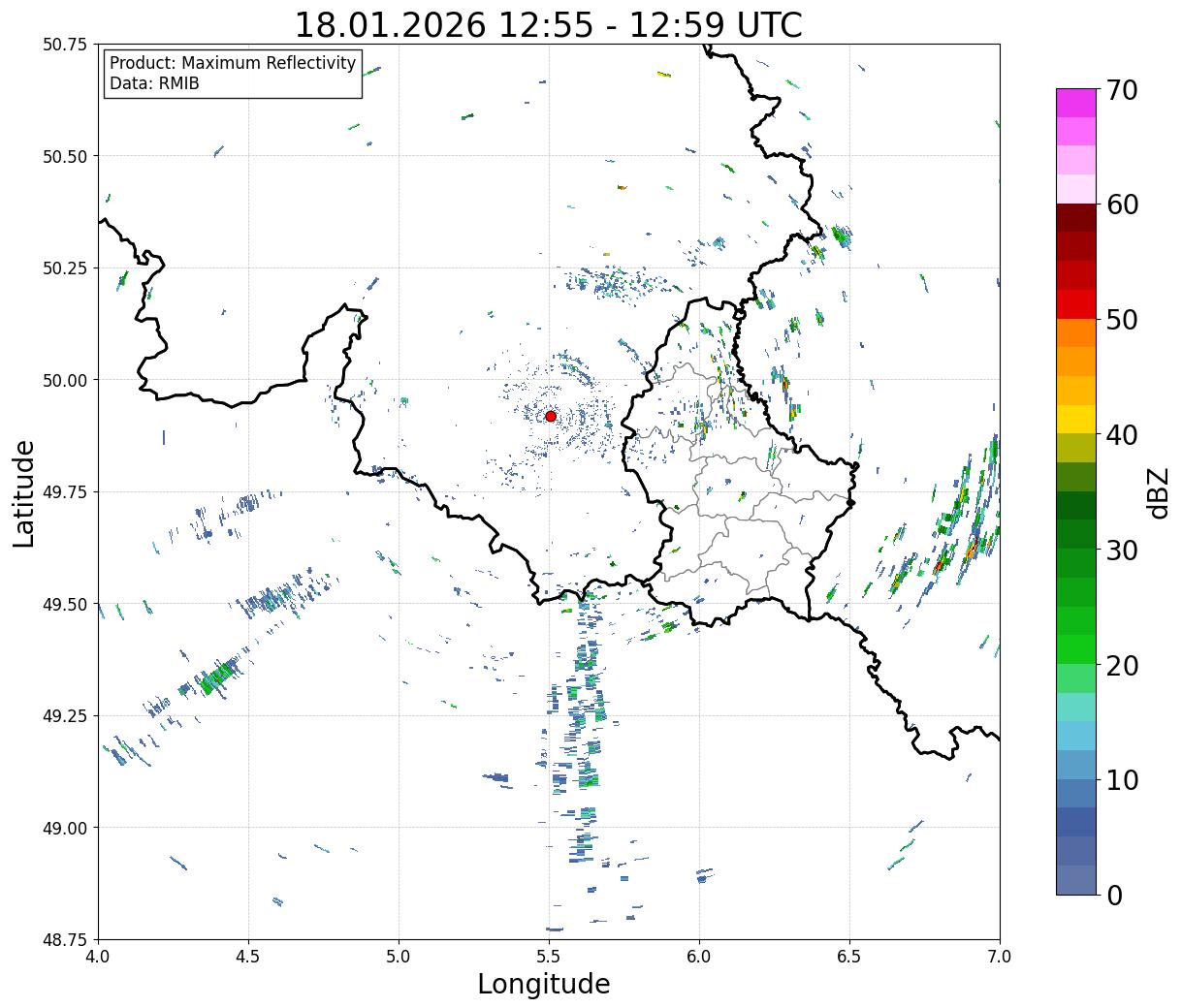The image size is (1182, 1008).
Task: Click latitude tick label 48.75
Action: (x=65, y=940)
